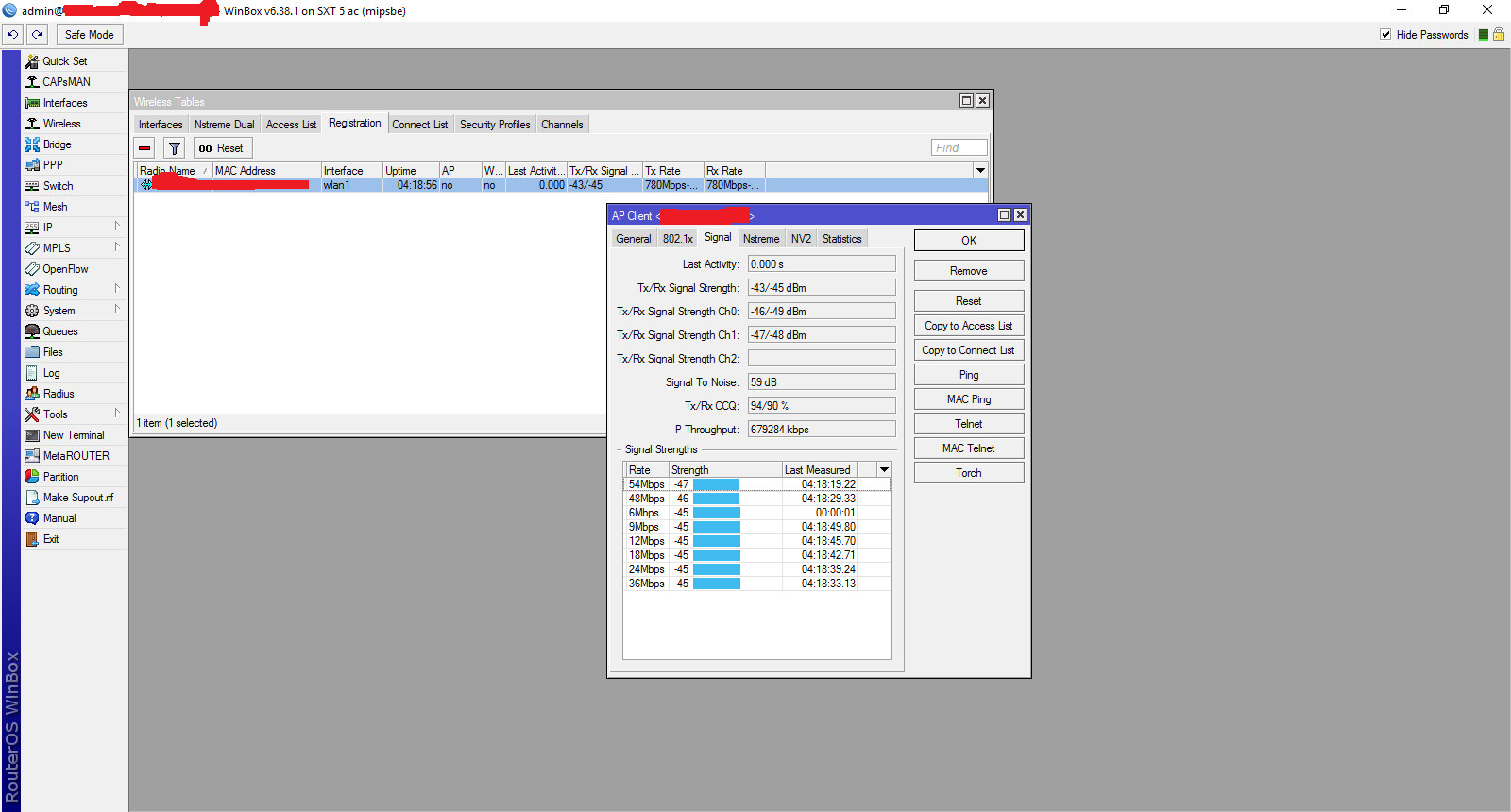This screenshot has width=1511, height=812.
Task: Open the OpenFlow menu icon
Action: [x=32, y=269]
